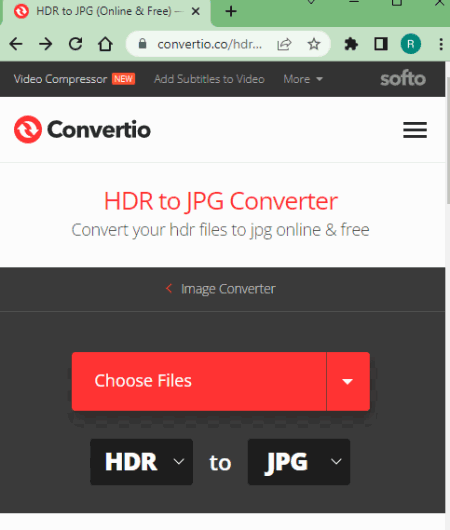Open the browser home page icon

coord(105,44)
